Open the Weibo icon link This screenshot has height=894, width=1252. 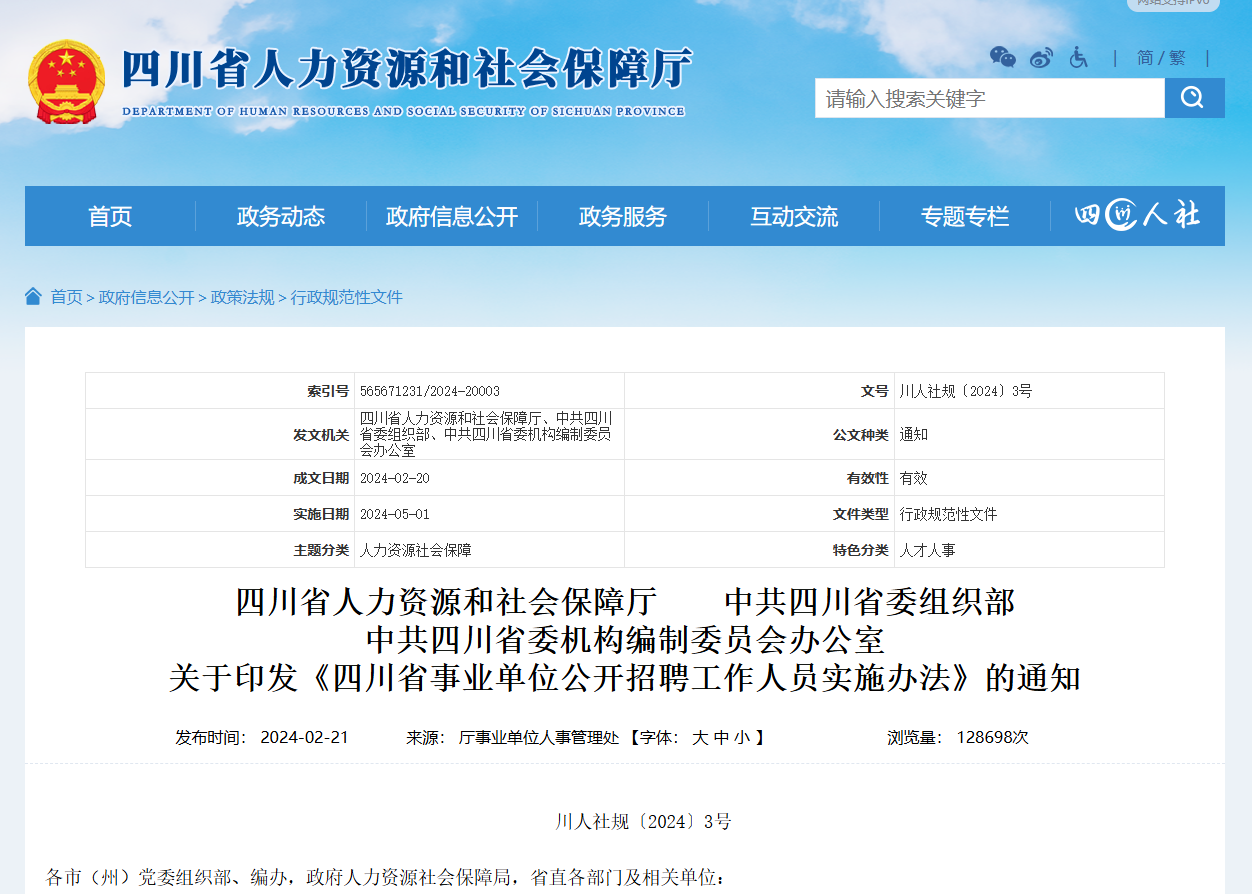pyautogui.click(x=1041, y=57)
